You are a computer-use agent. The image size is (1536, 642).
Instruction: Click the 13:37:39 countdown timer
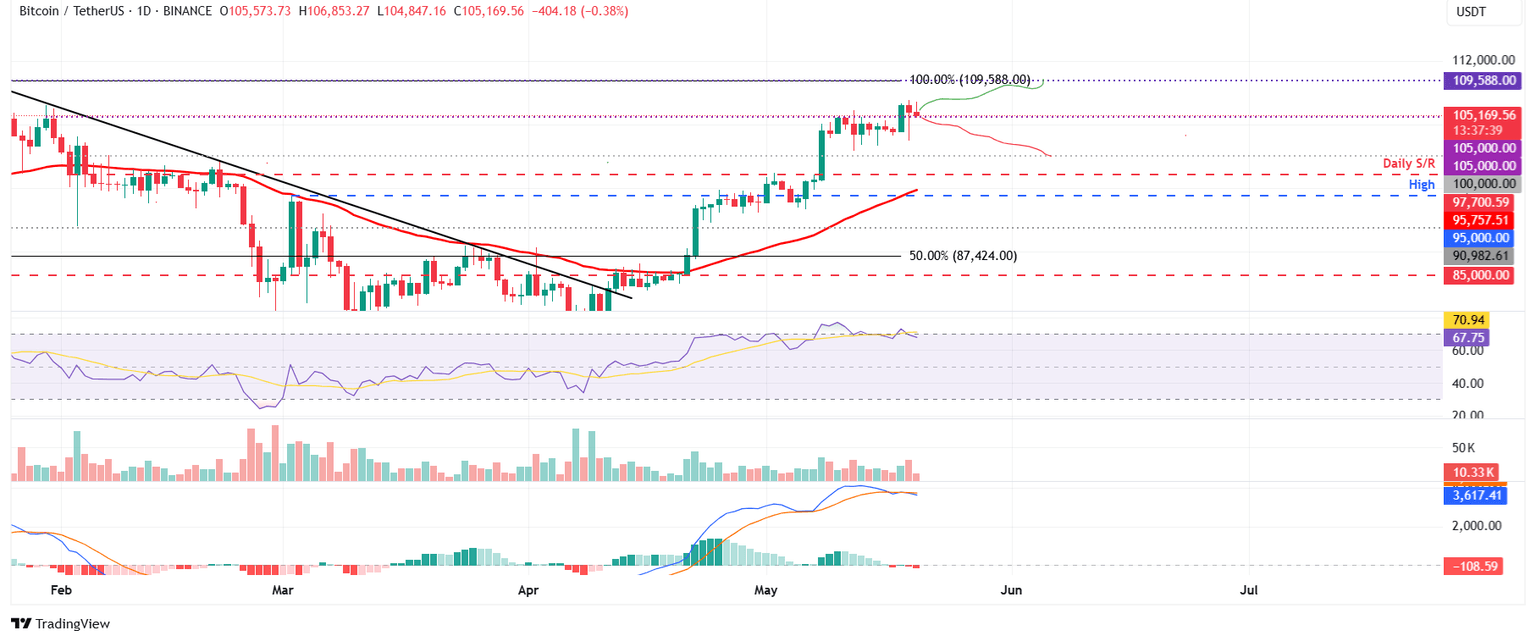point(1480,130)
